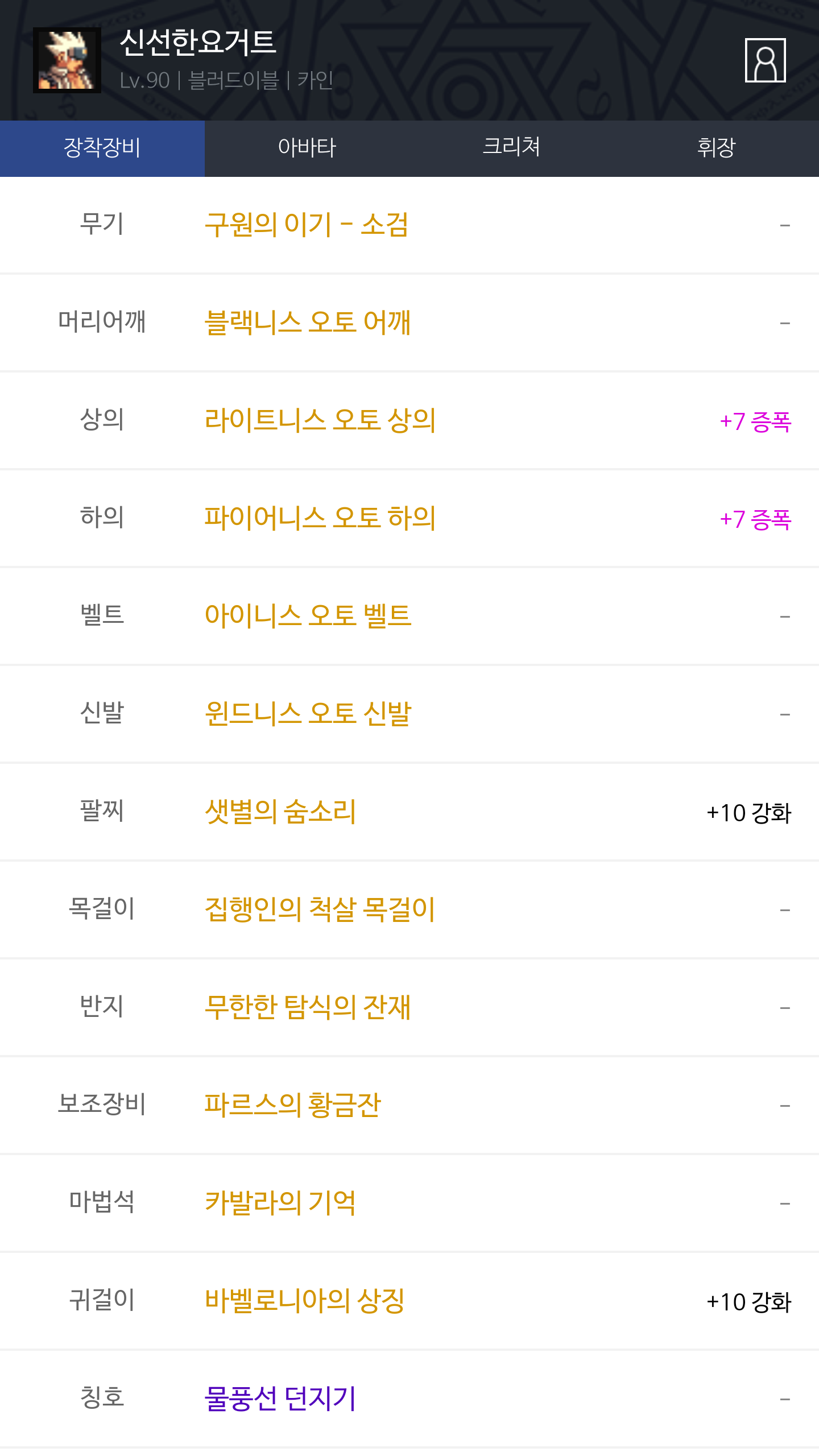Select the 장착장비 tab
The image size is (819, 1456).
point(102,148)
